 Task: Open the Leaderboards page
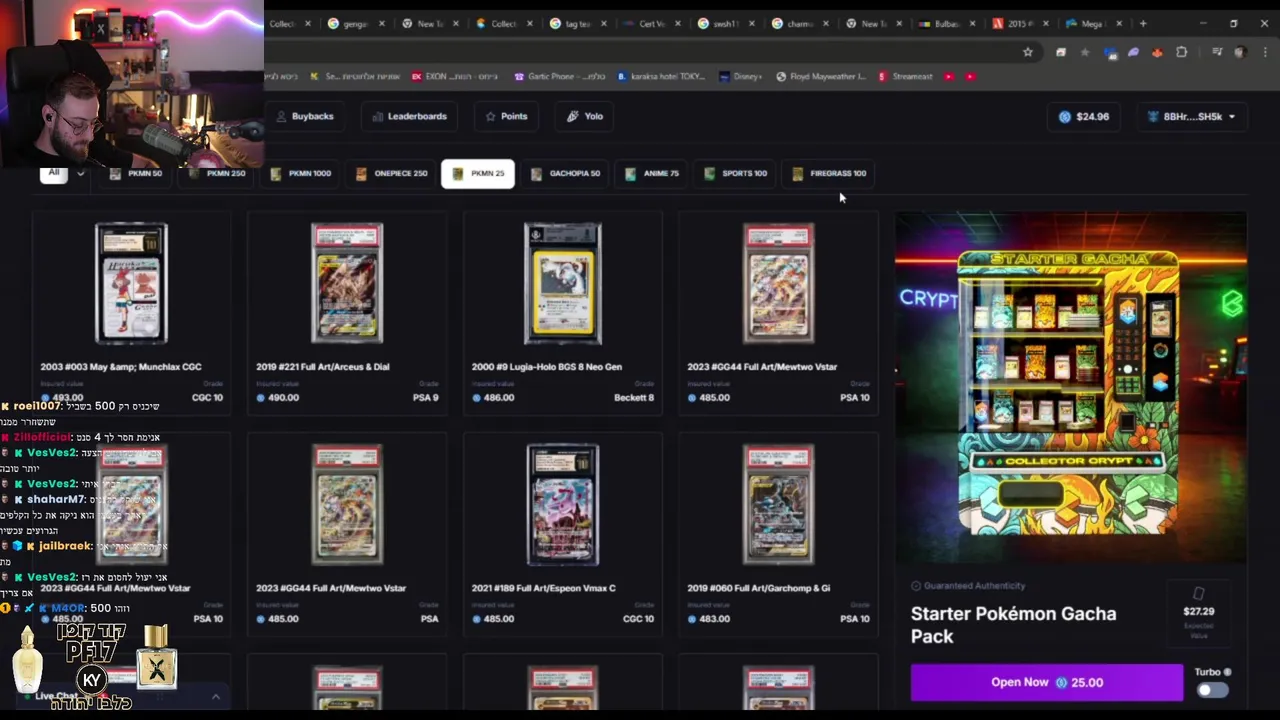point(409,116)
